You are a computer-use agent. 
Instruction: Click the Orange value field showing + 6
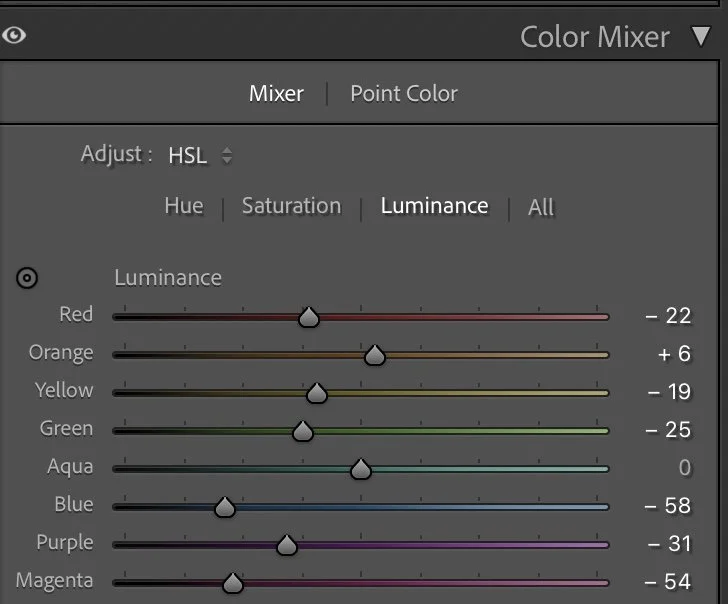[x=674, y=354]
